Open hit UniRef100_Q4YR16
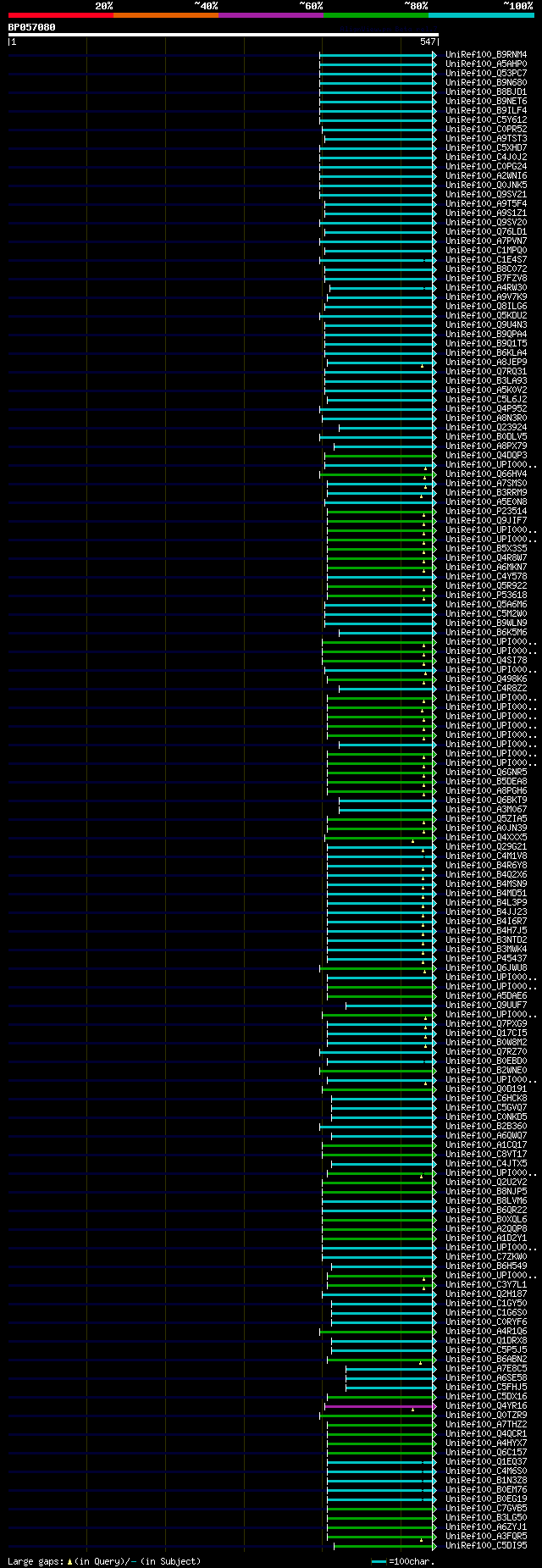 [486, 1405]
